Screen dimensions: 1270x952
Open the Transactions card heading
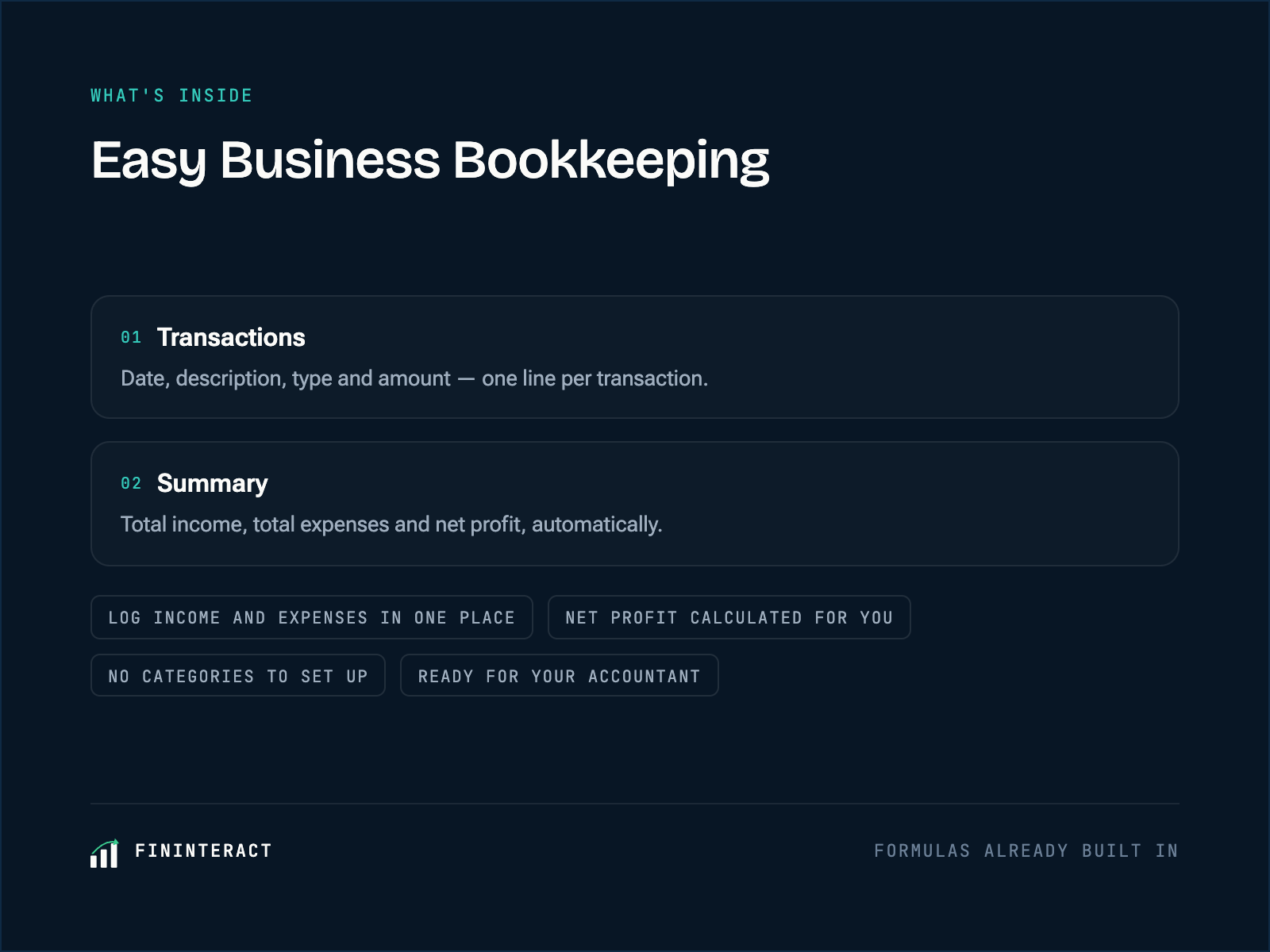pos(231,337)
